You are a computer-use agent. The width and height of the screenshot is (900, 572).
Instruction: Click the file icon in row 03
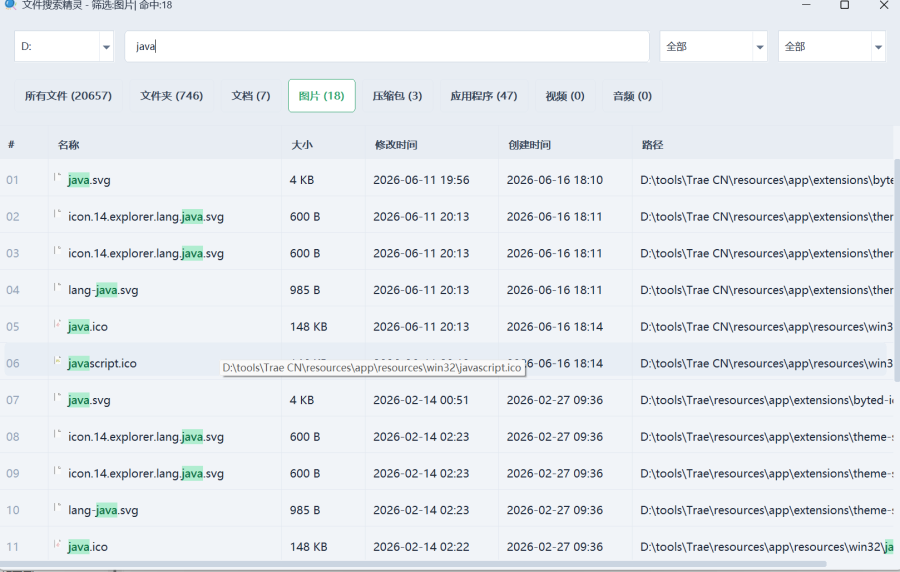pyautogui.click(x=57, y=251)
